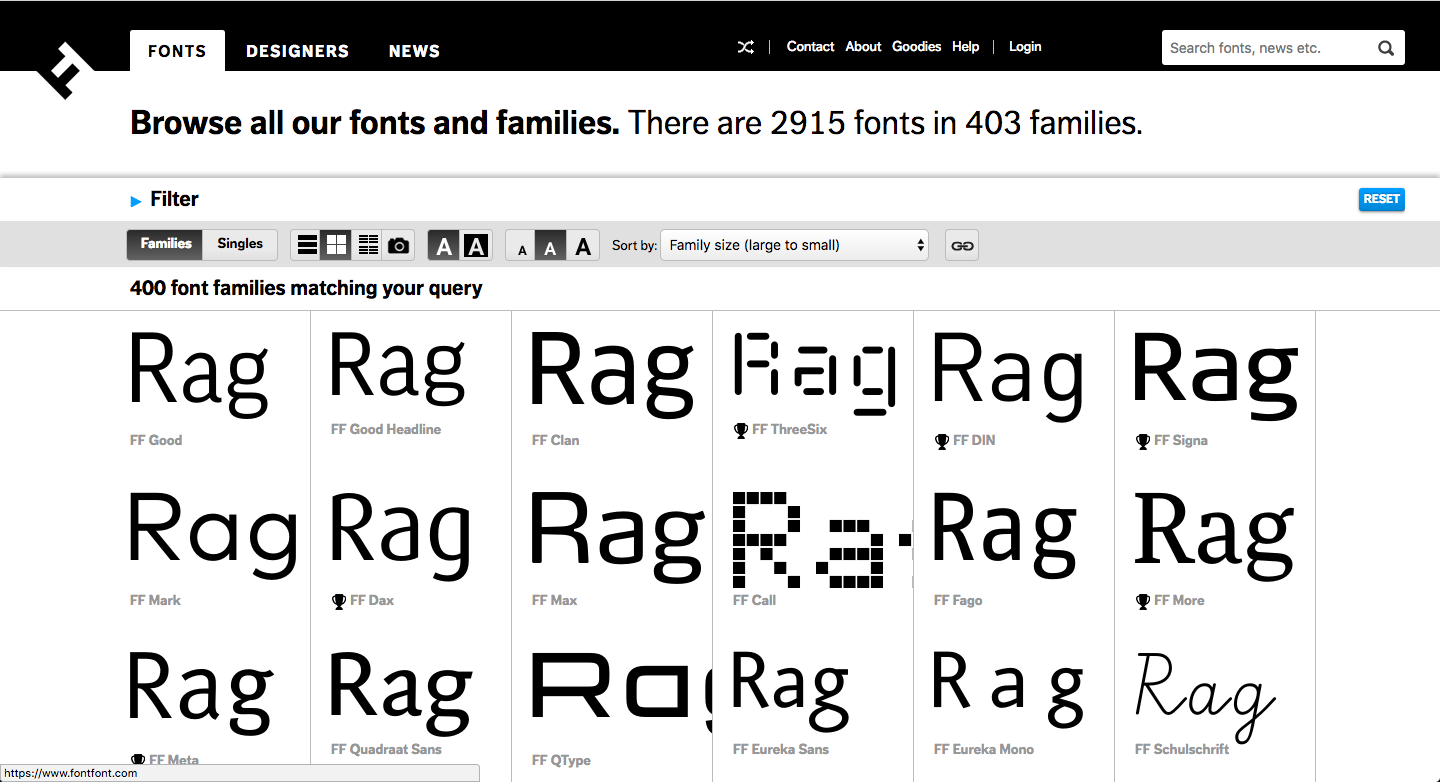Click the FF ThreeSix Rag sample

pos(816,372)
